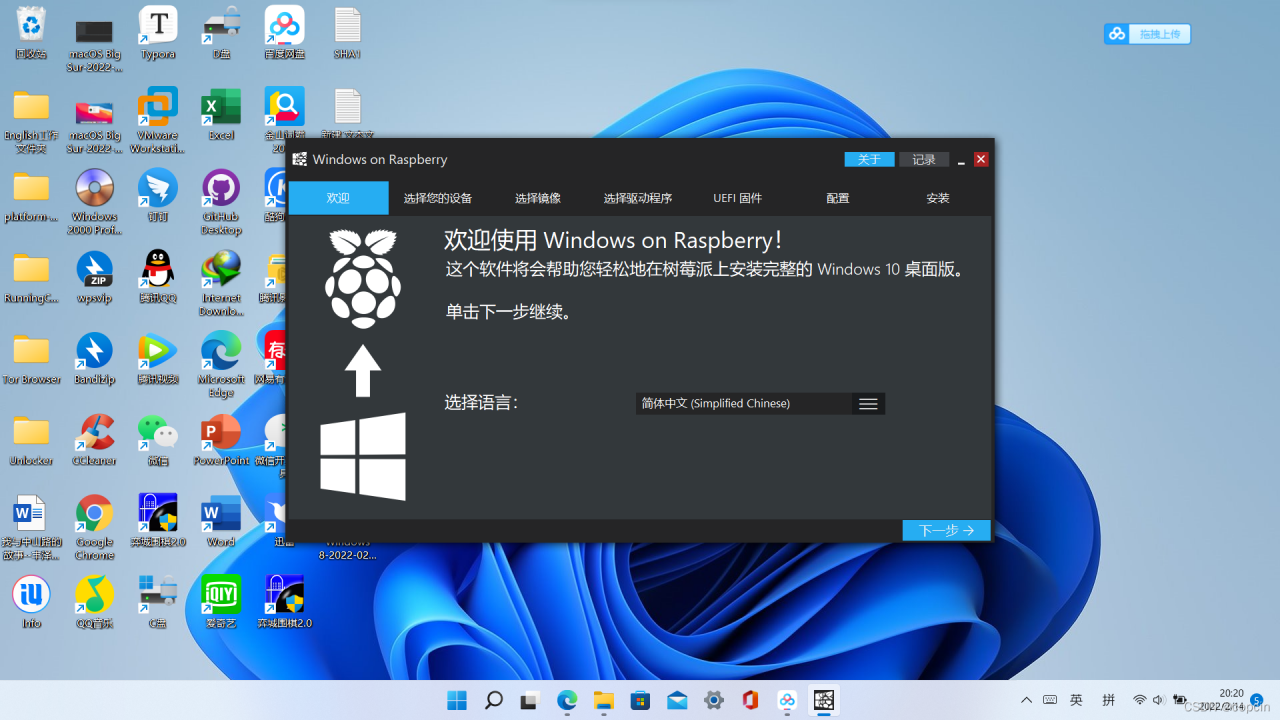
Task: Open Internet Download Manager shortcut
Action: coord(221,283)
